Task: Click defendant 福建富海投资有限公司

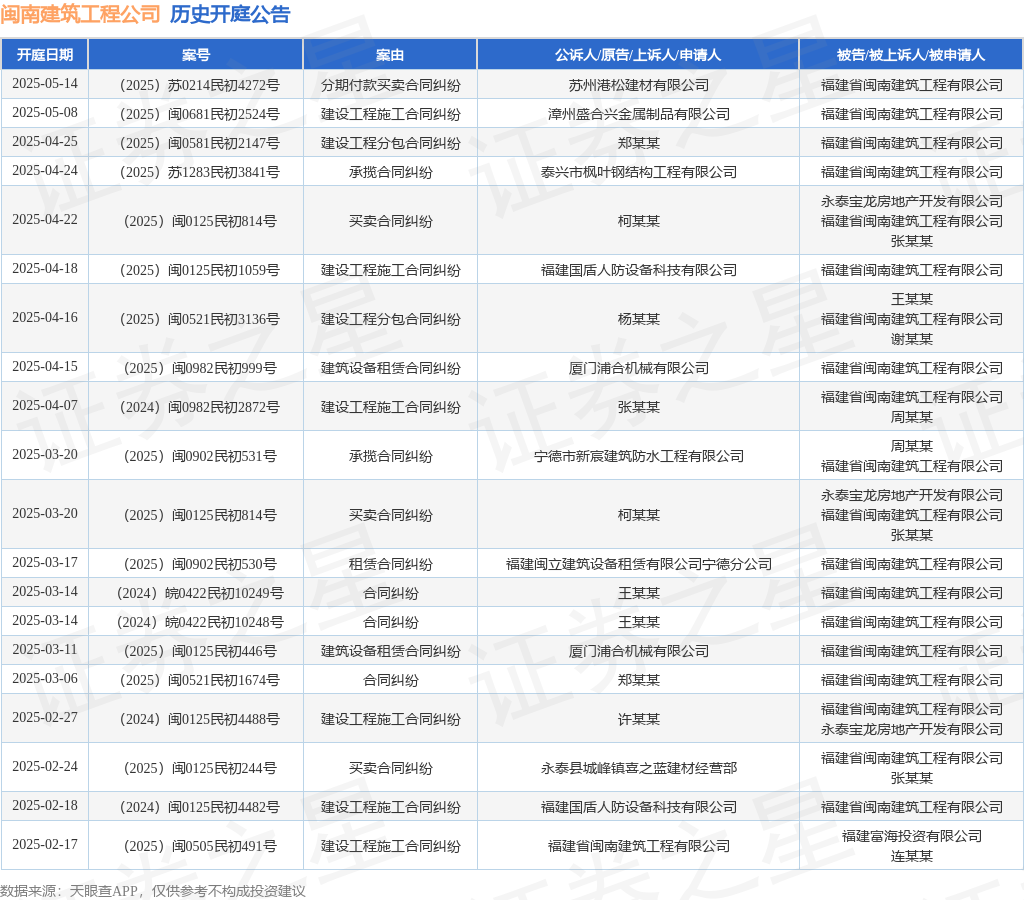Action: [912, 836]
